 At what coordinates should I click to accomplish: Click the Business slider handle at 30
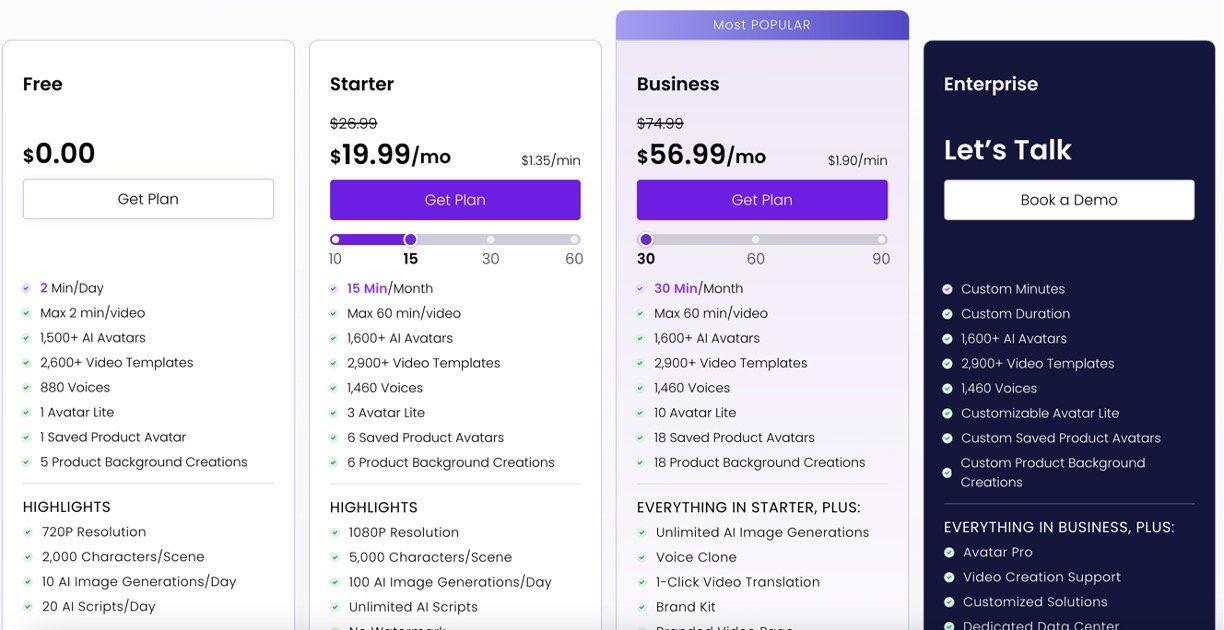646,240
